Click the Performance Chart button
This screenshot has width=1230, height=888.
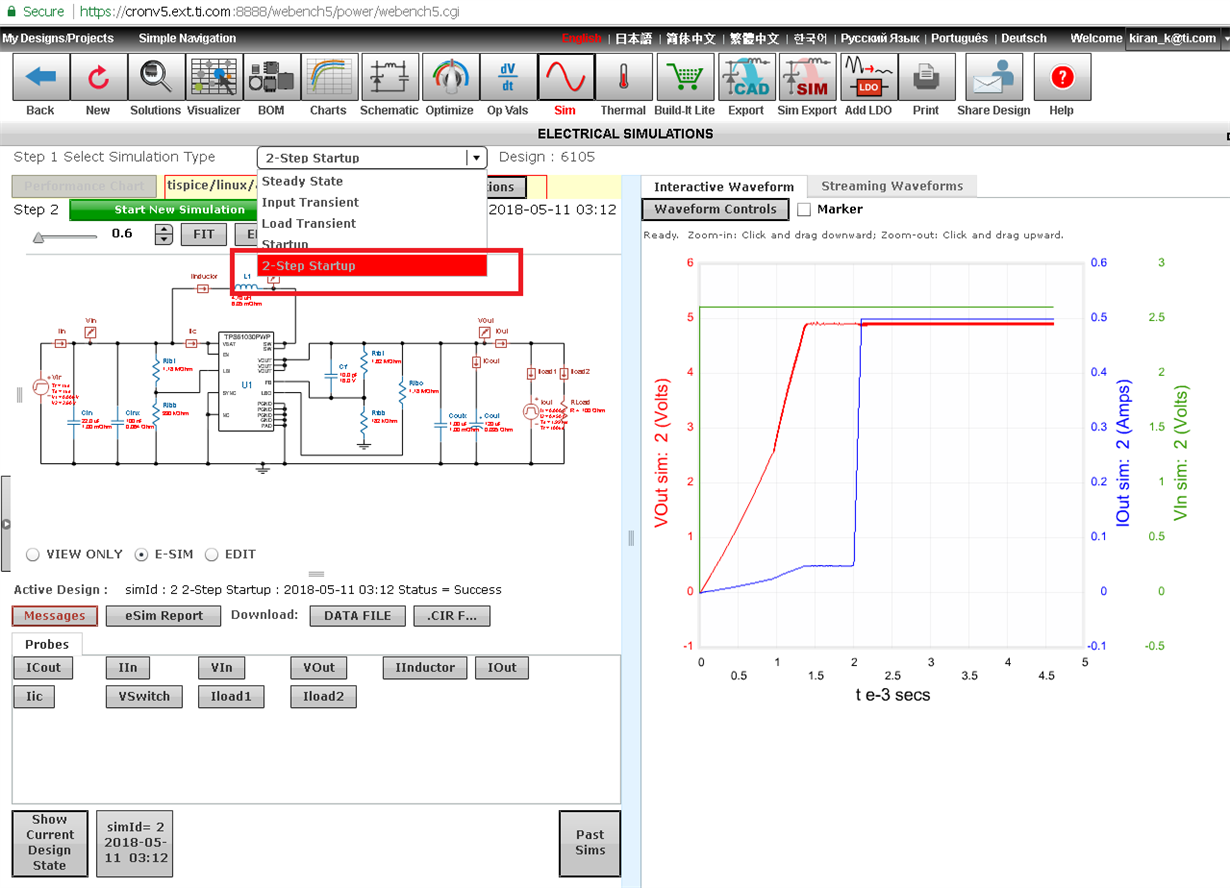(84, 186)
